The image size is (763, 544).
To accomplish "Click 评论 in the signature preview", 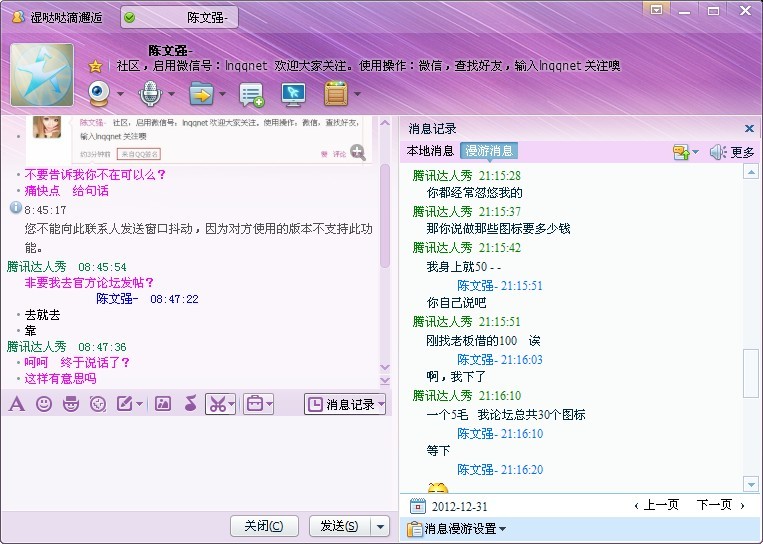I will (339, 154).
